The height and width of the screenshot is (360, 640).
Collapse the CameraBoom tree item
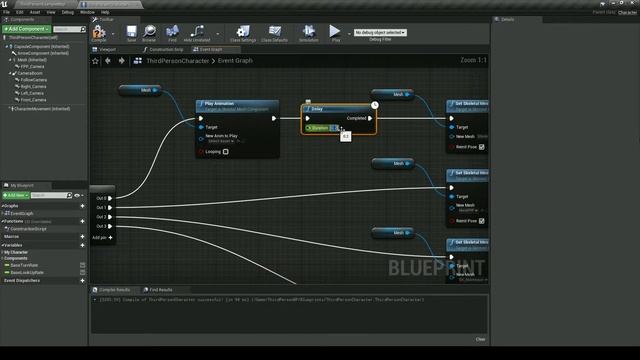(10, 73)
